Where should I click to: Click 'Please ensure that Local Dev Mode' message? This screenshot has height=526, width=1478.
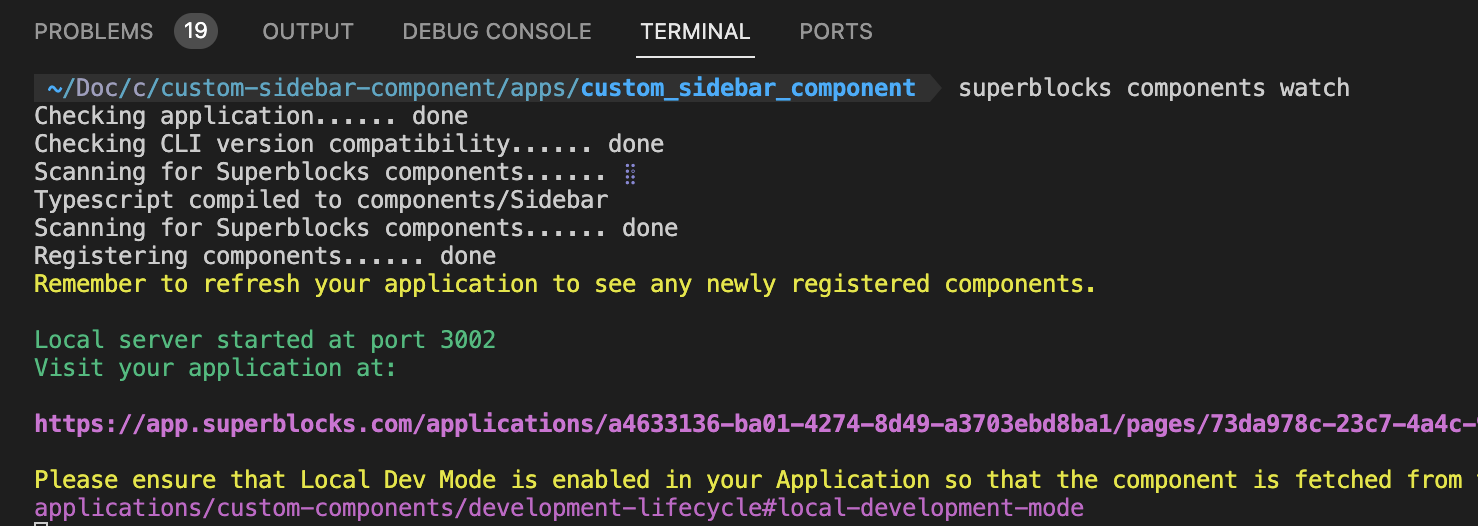click(756, 480)
